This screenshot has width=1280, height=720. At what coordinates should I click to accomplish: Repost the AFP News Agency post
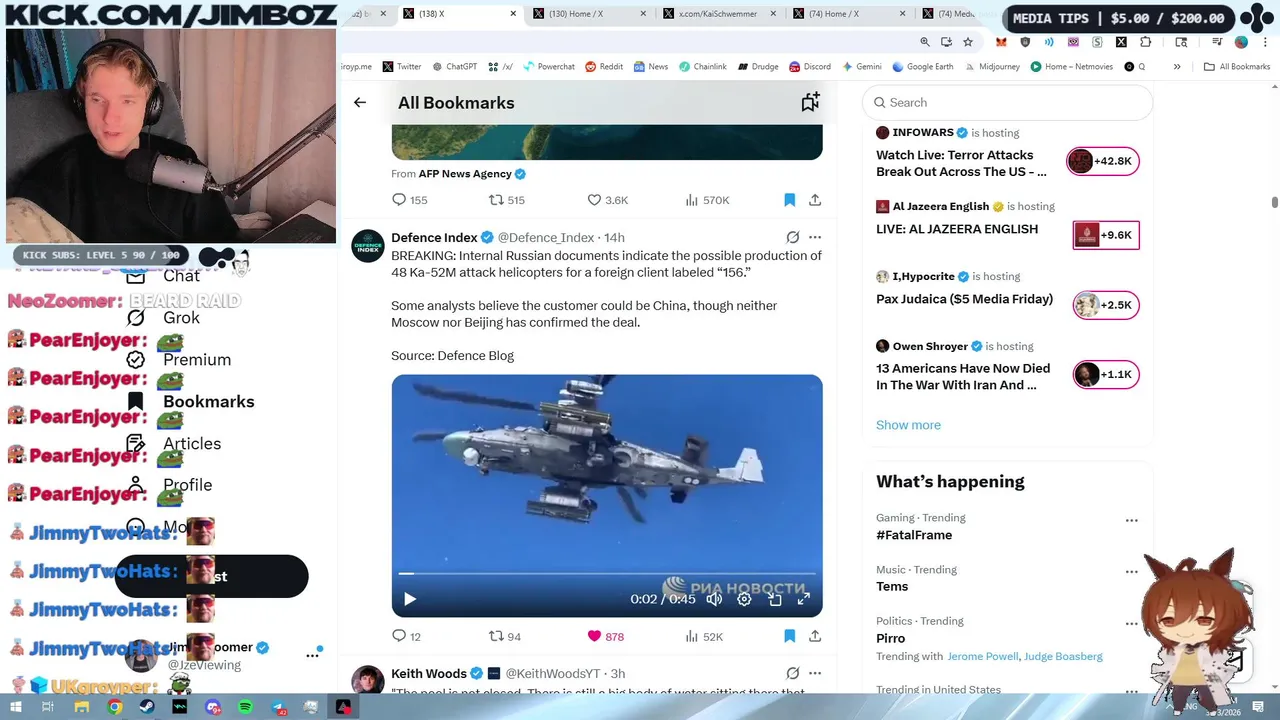point(506,200)
